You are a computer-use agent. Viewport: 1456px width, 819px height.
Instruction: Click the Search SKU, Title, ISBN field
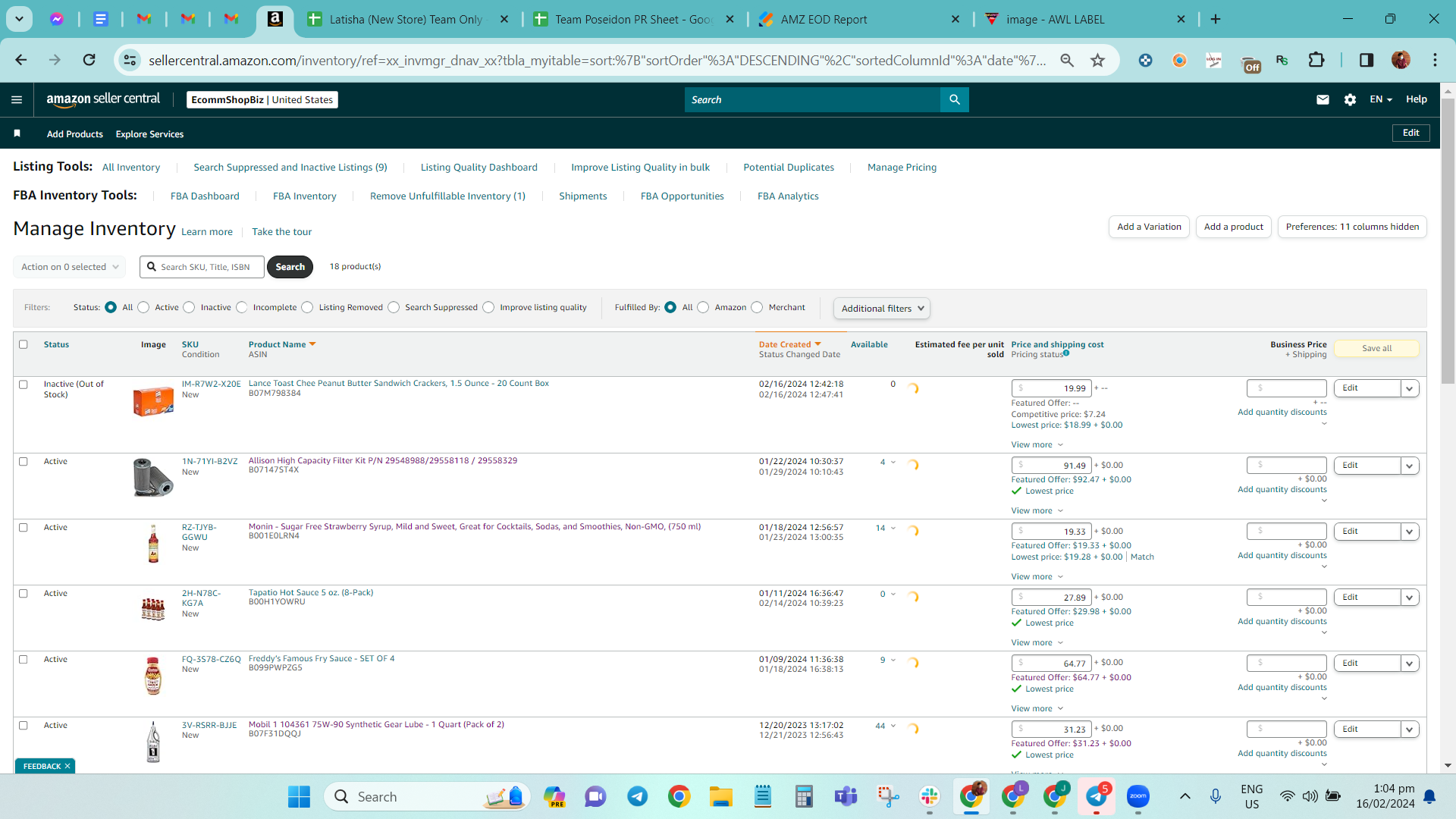pos(202,267)
